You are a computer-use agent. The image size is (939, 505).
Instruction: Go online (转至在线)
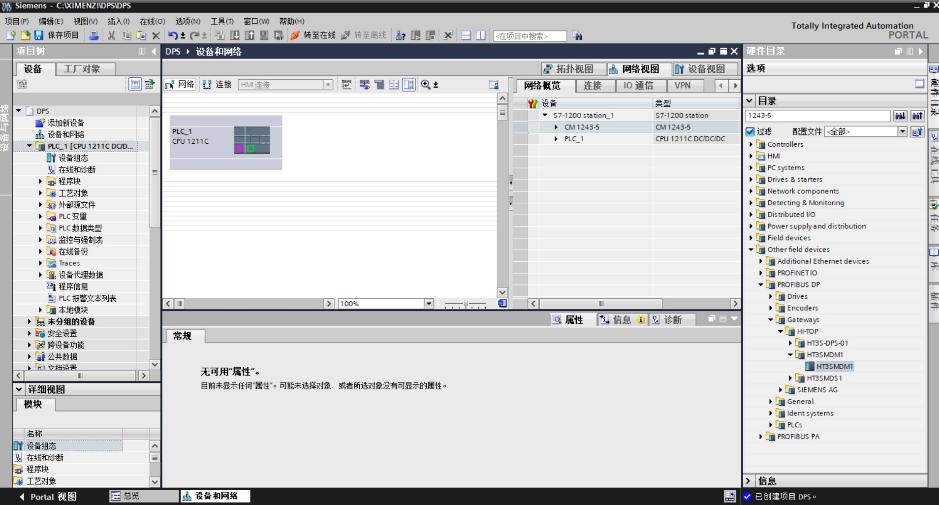point(313,35)
